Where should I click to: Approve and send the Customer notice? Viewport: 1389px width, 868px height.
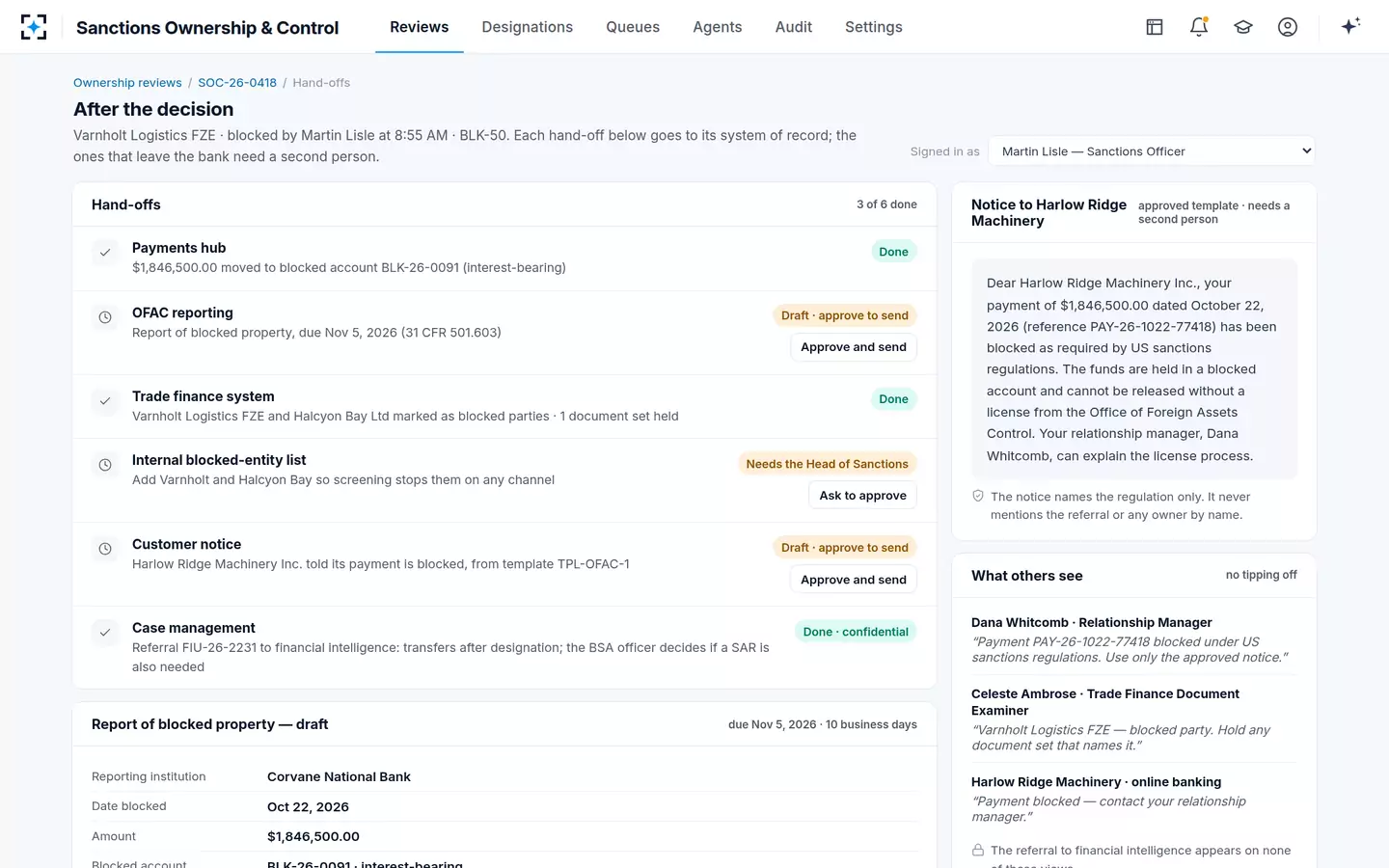pyautogui.click(x=854, y=580)
